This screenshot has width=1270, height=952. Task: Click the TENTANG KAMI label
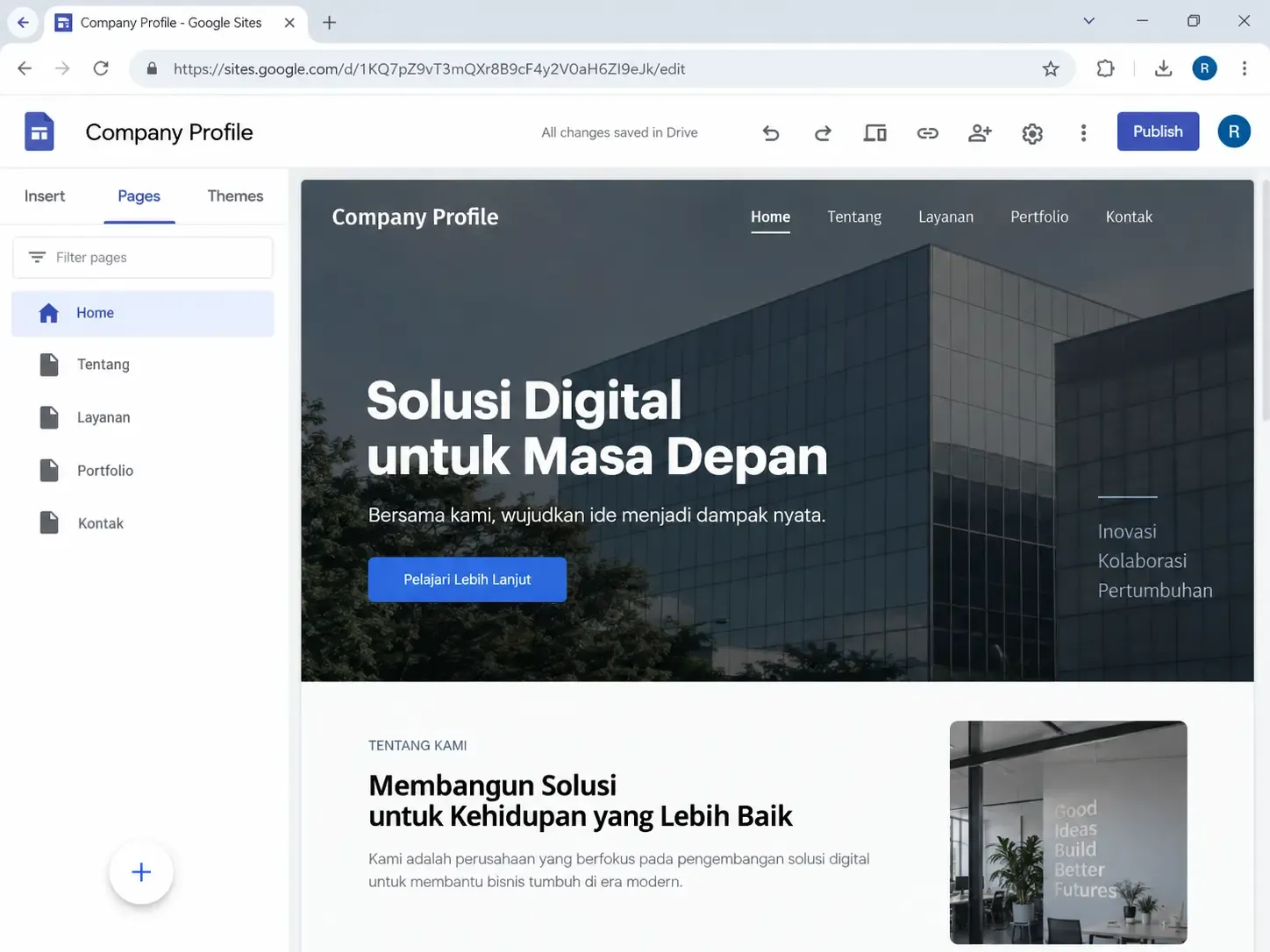pos(417,746)
